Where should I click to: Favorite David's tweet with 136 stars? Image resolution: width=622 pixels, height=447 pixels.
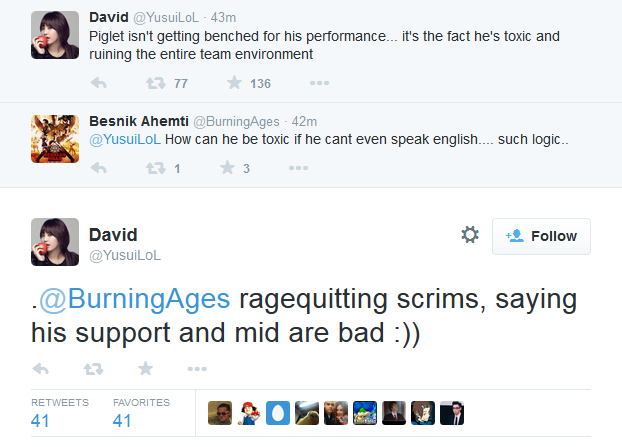tap(234, 83)
